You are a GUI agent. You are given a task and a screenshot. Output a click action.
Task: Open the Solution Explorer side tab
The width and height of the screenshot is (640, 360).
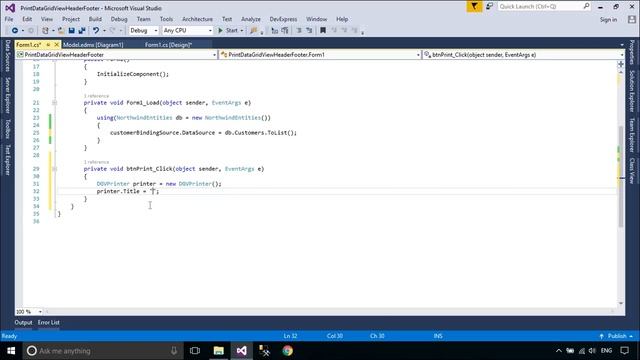point(632,91)
